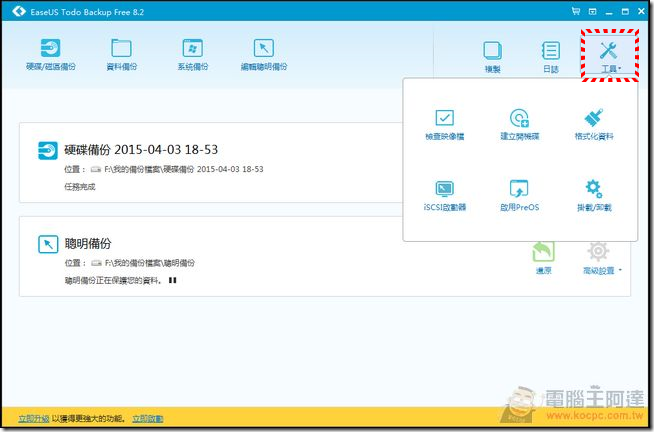Select 檢查映像檔 check image tool
Image resolution: width=654 pixels, height=432 pixels.
tap(444, 125)
